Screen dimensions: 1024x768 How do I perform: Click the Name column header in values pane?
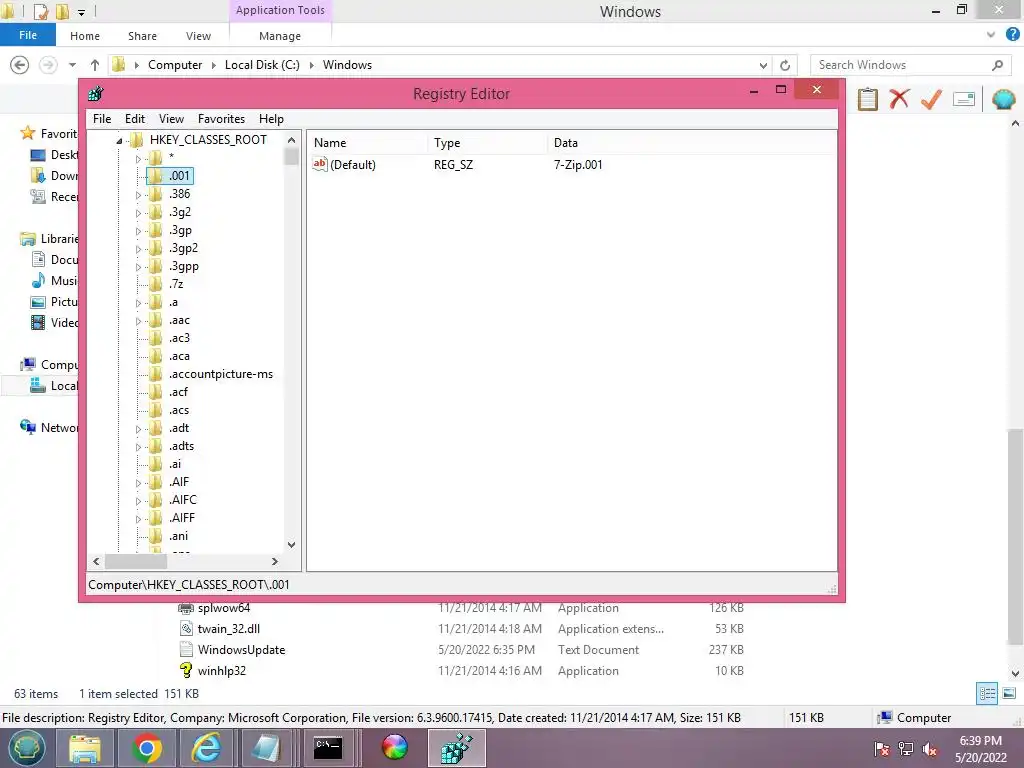pyautogui.click(x=368, y=143)
